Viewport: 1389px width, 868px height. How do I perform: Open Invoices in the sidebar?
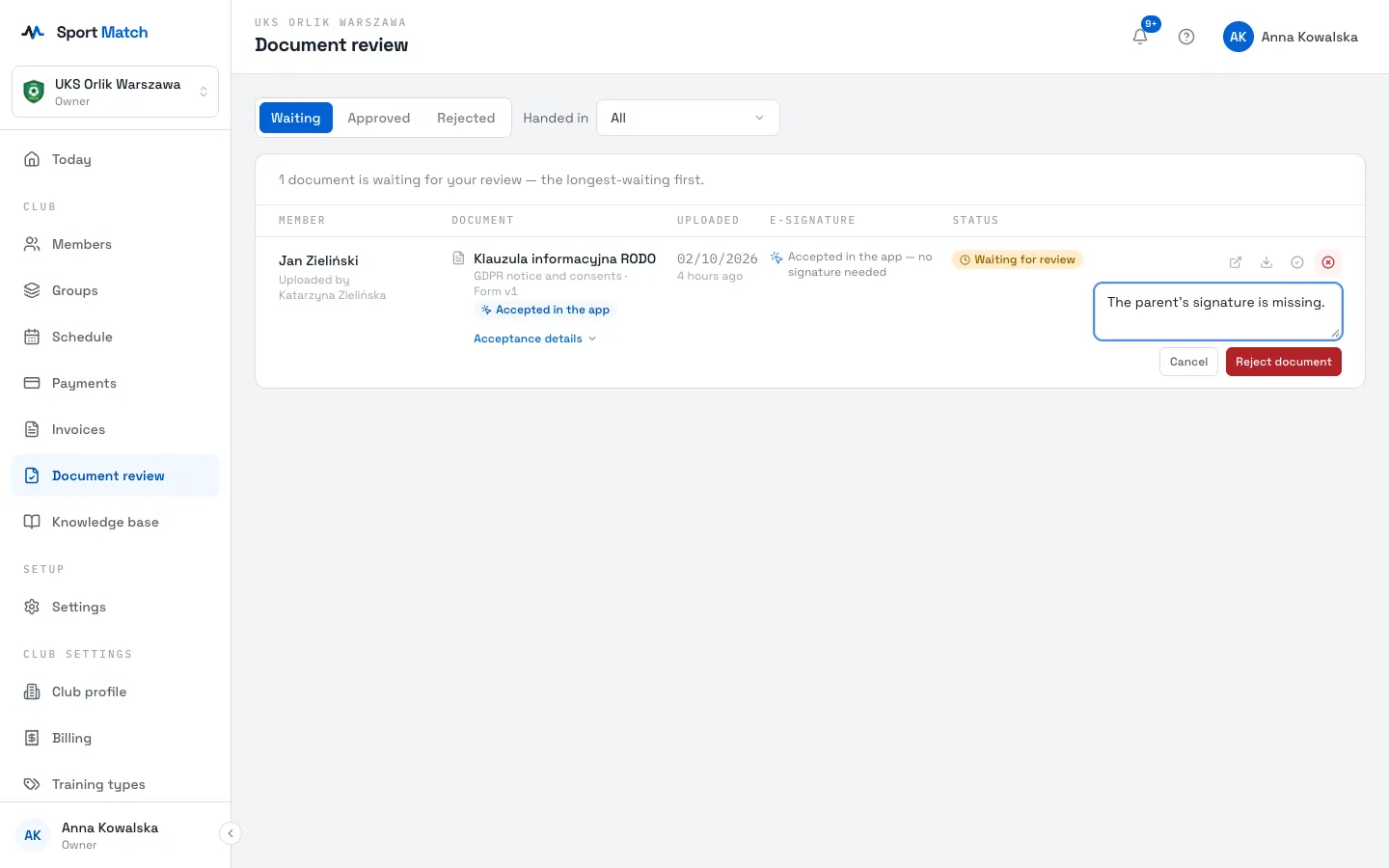116,429
